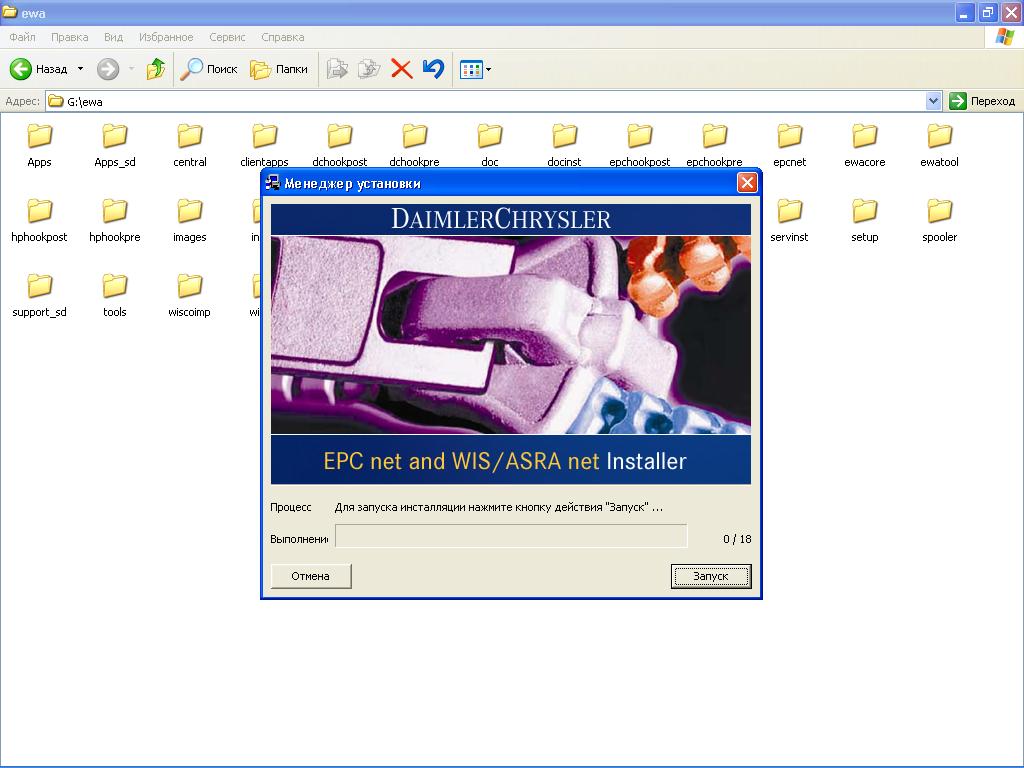Open the epchookpre folder

(x=714, y=145)
